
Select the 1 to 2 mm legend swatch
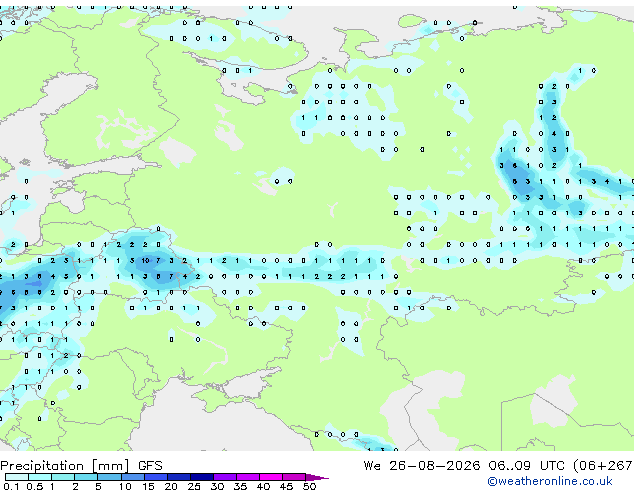point(63,477)
